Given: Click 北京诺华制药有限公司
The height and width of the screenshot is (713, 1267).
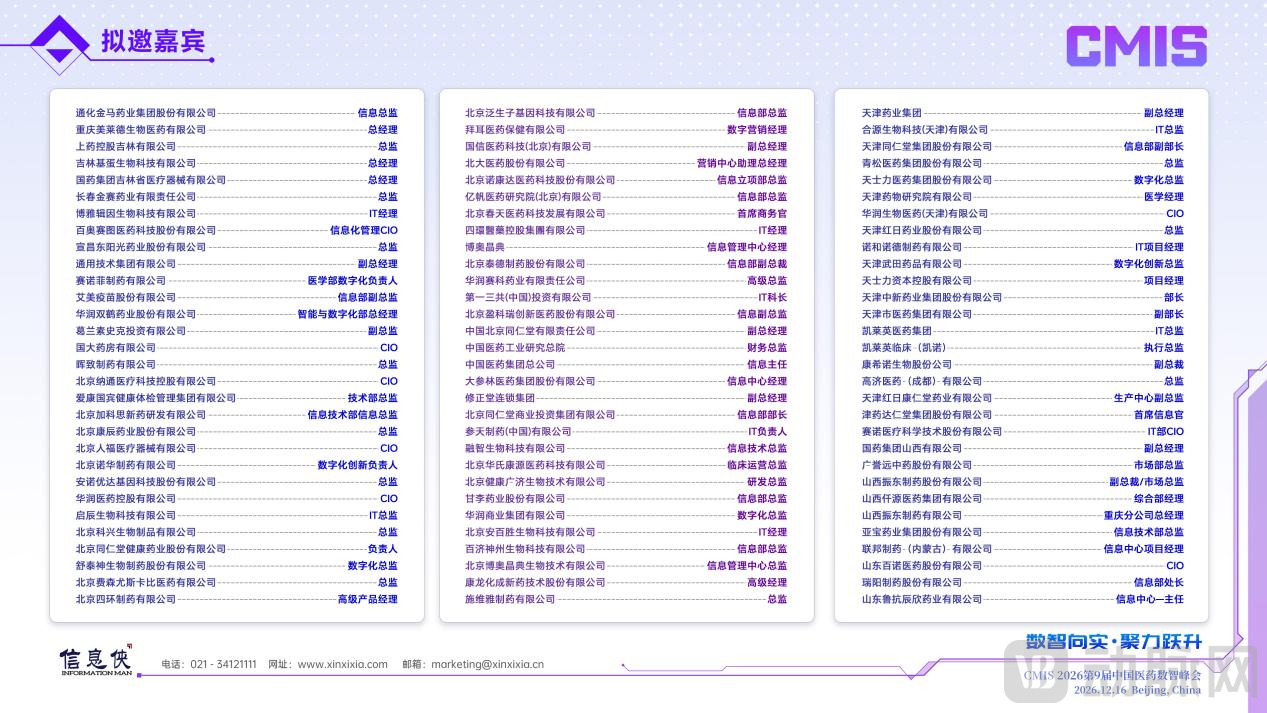Looking at the screenshot, I should [125, 465].
